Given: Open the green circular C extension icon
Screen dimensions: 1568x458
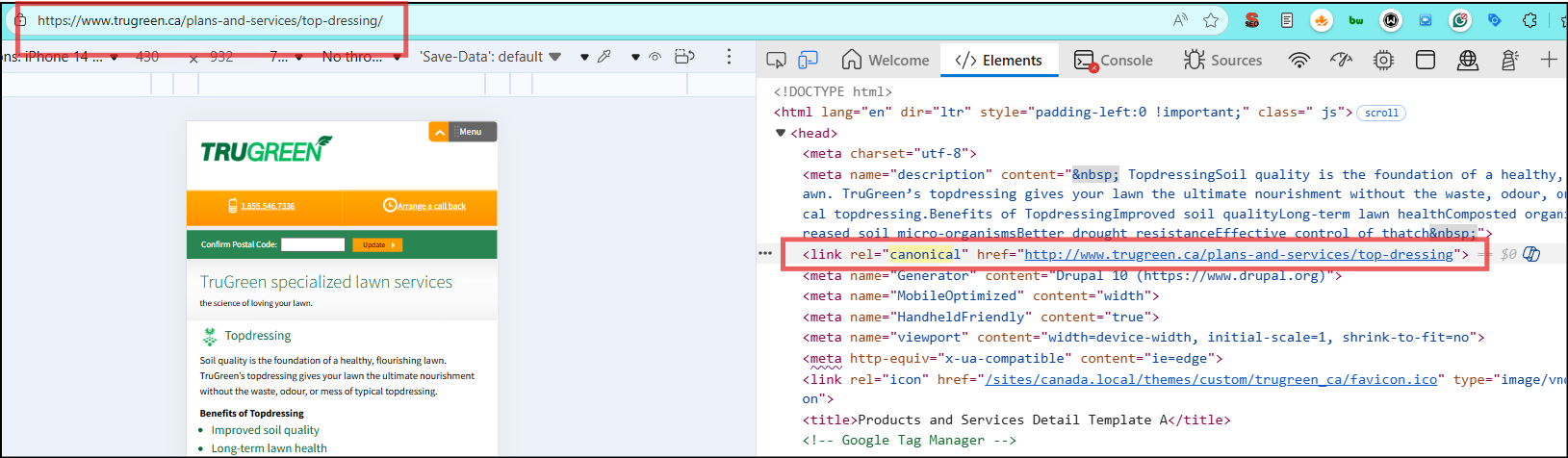Looking at the screenshot, I should [1460, 20].
